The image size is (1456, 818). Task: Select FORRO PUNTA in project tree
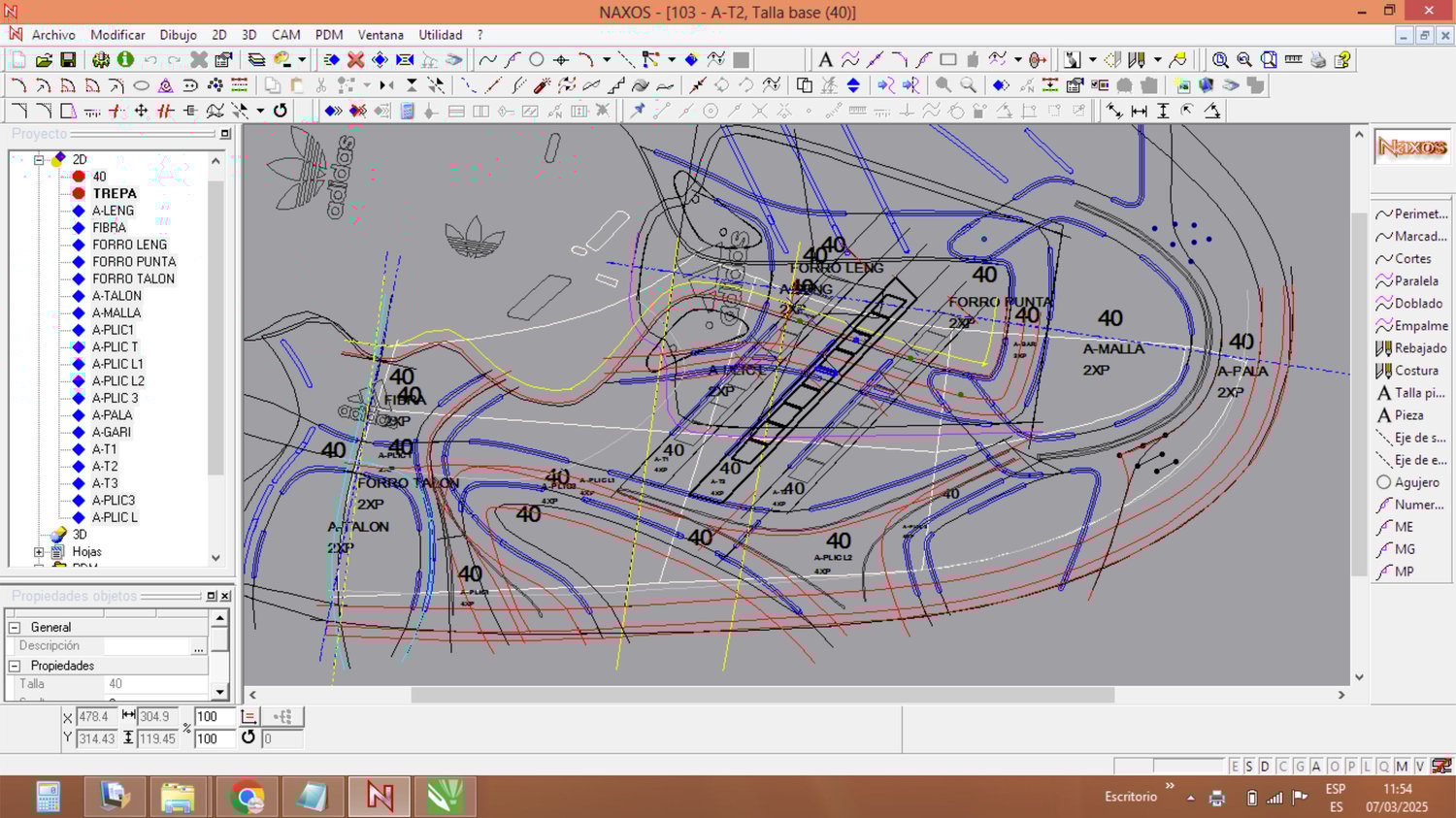coord(134,262)
